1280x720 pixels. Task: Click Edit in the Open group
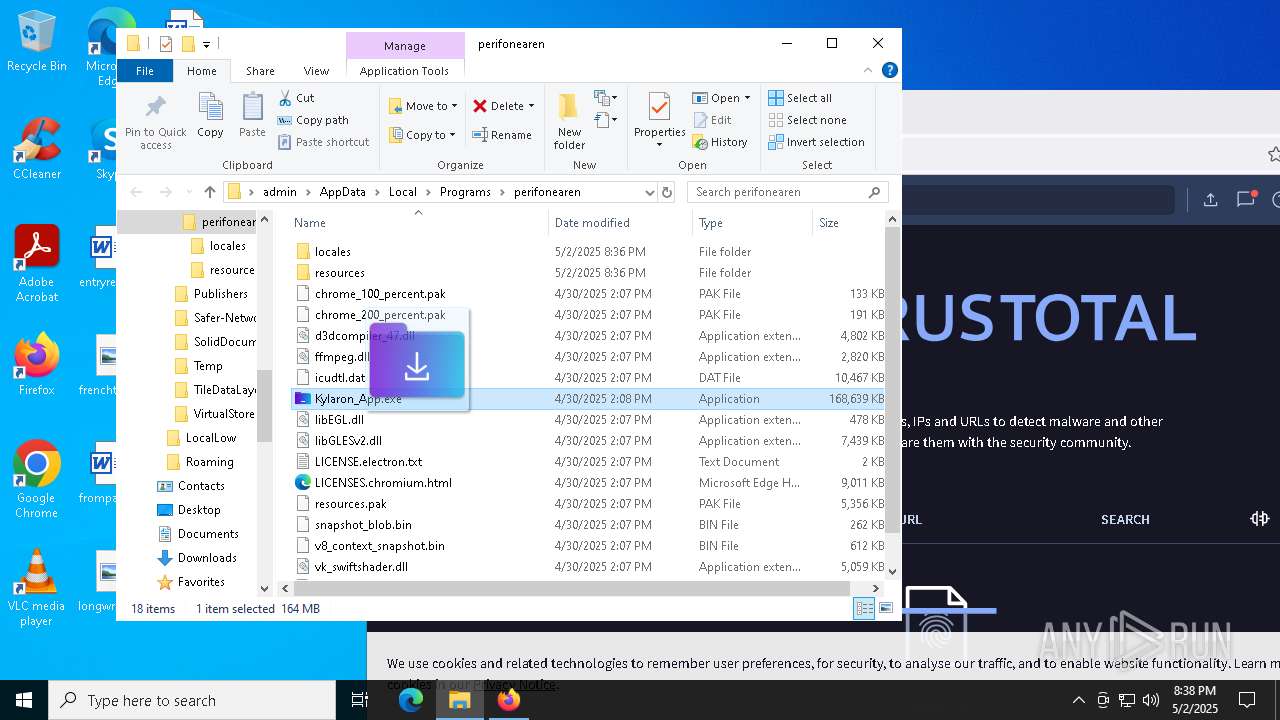pyautogui.click(x=712, y=120)
